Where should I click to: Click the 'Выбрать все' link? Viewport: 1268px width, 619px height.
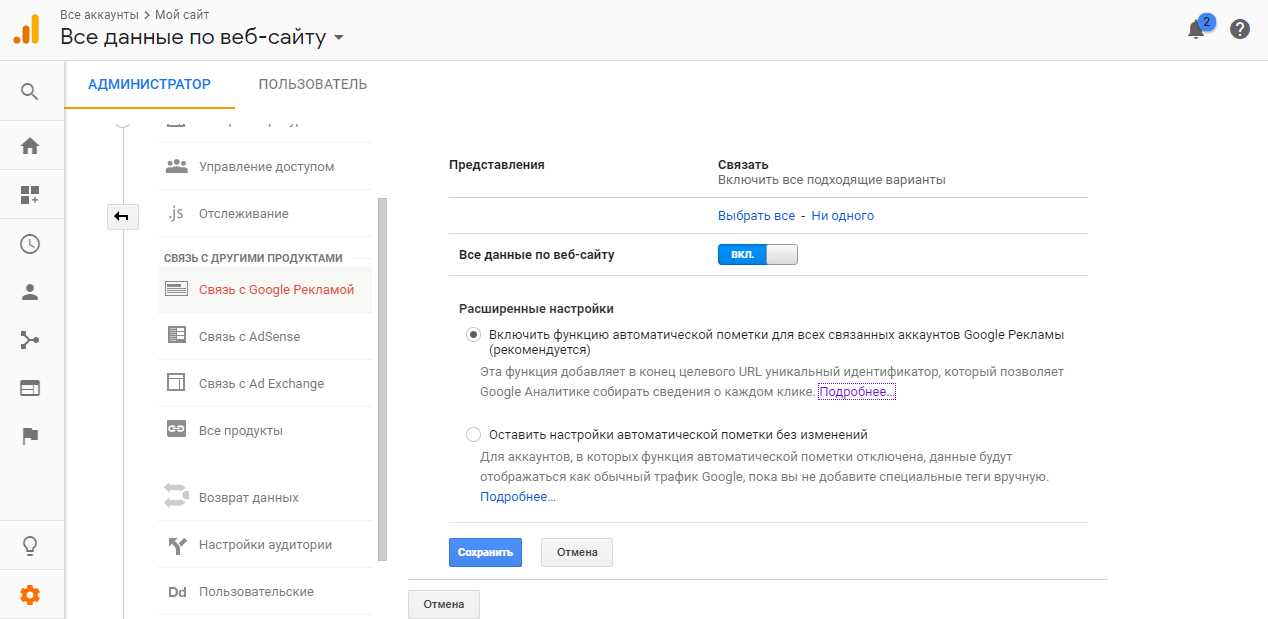(x=756, y=216)
